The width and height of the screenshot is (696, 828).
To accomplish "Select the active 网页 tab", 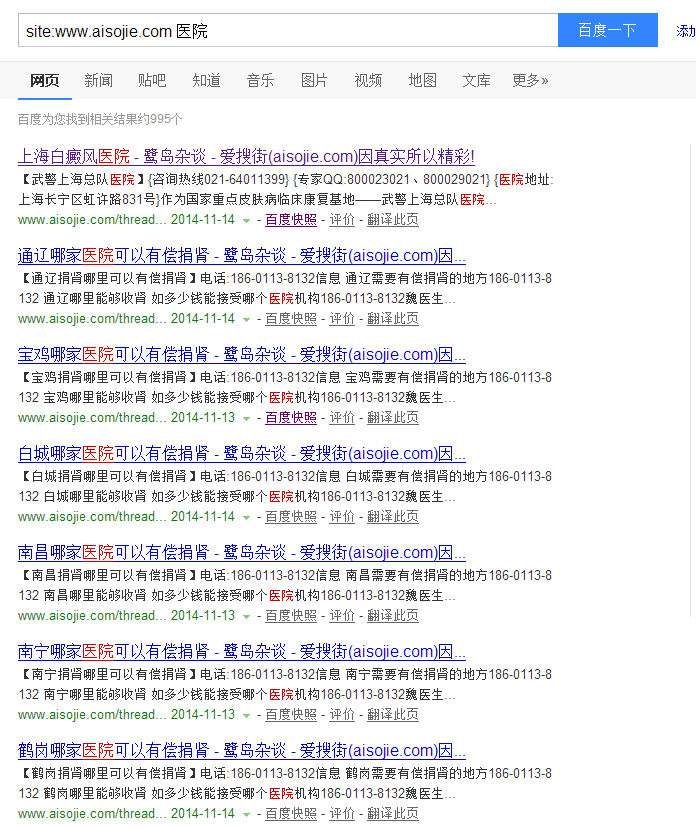I will coord(44,80).
